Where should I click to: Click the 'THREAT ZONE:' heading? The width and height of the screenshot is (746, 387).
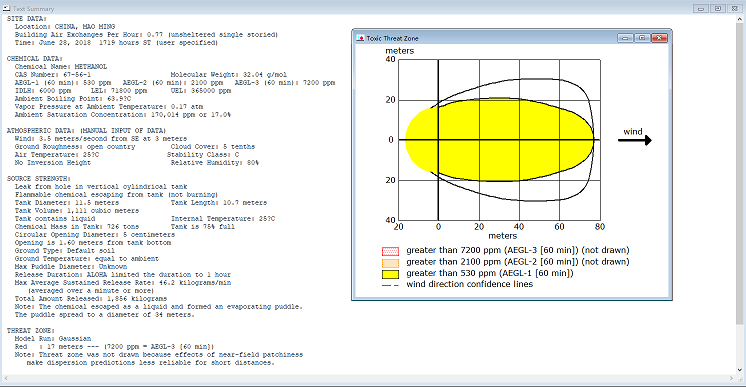coord(31,331)
